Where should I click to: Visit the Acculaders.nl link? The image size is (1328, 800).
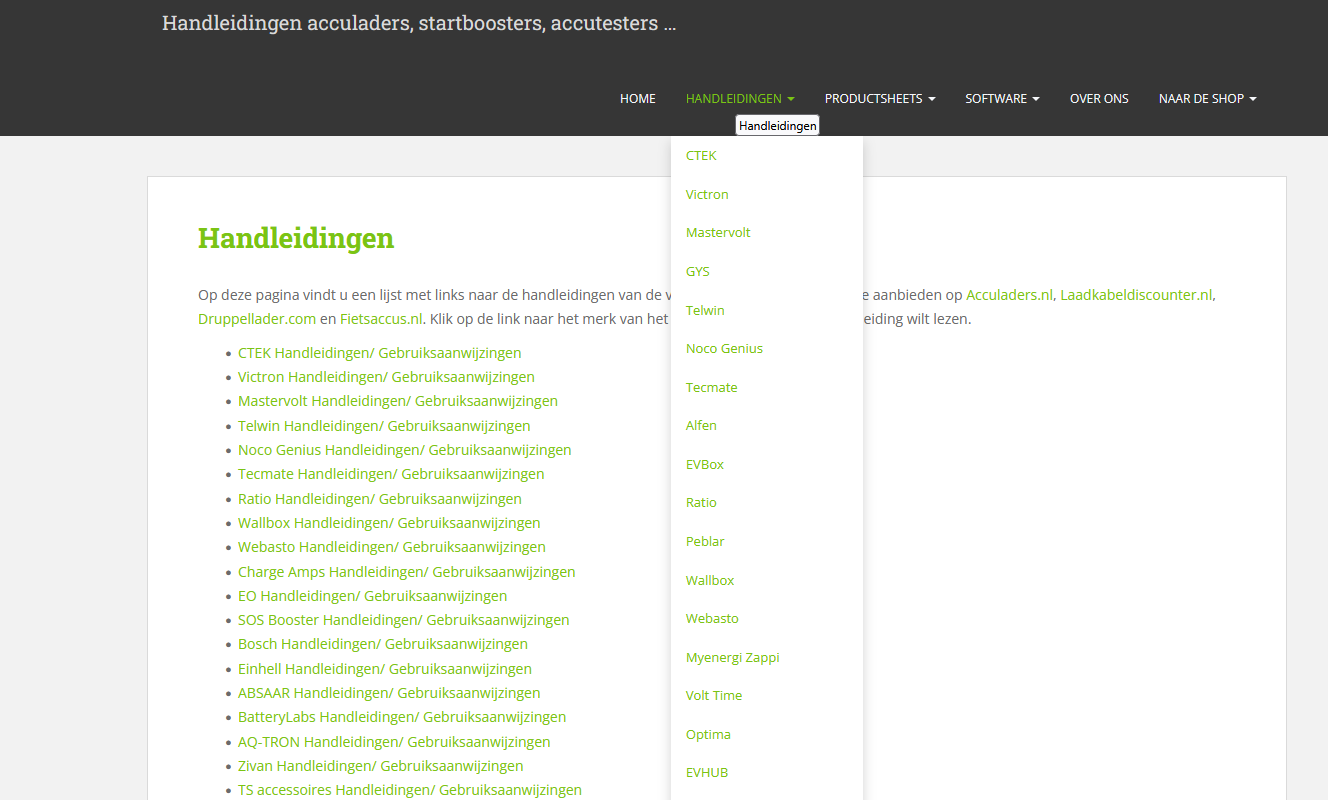[1010, 295]
